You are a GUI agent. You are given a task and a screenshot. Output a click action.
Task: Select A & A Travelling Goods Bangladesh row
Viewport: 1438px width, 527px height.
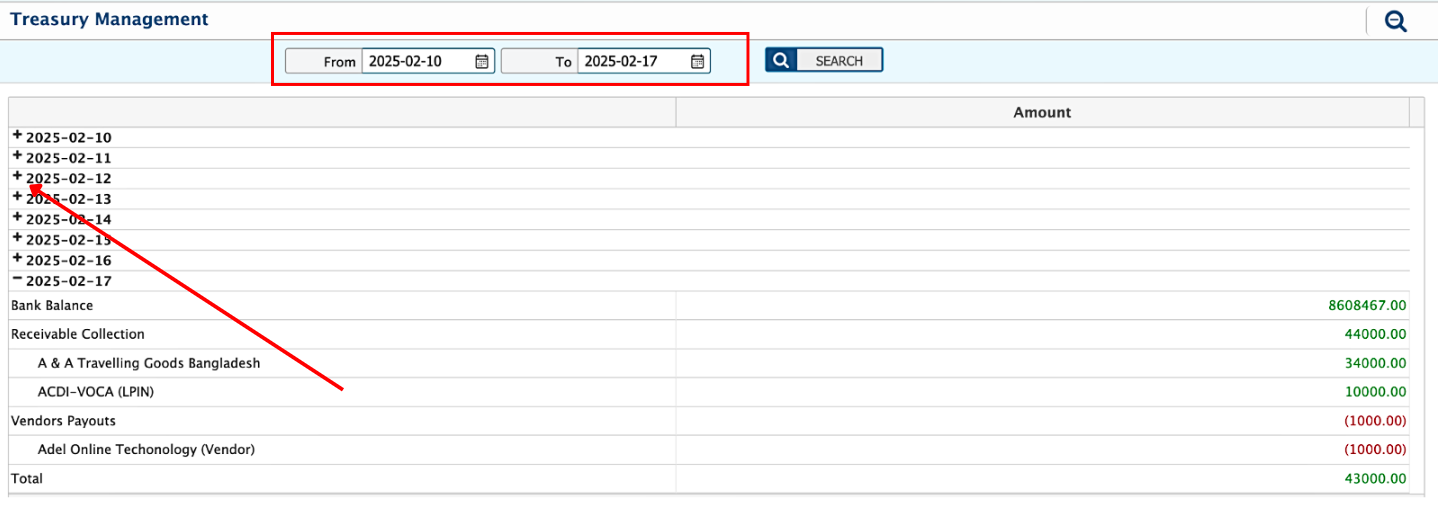148,363
